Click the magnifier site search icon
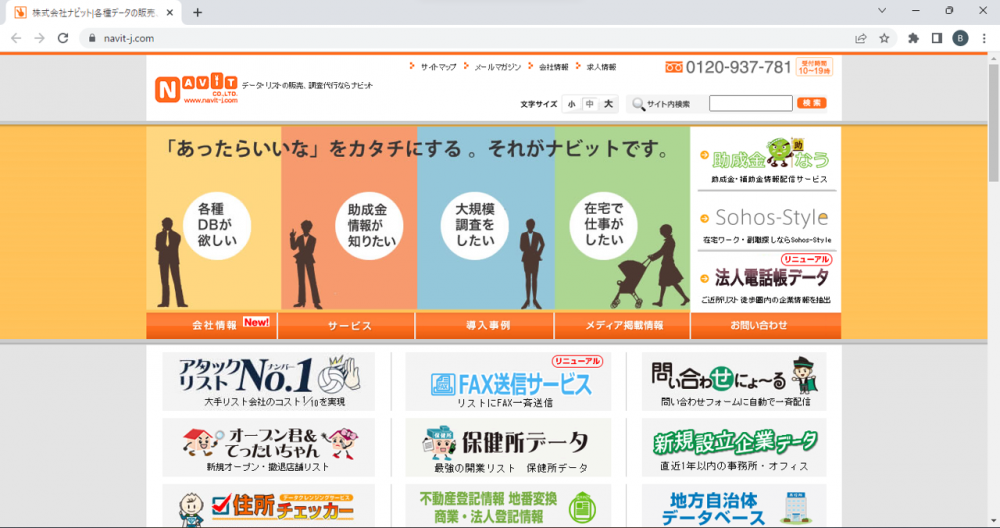The height and width of the screenshot is (528, 1000). click(638, 104)
